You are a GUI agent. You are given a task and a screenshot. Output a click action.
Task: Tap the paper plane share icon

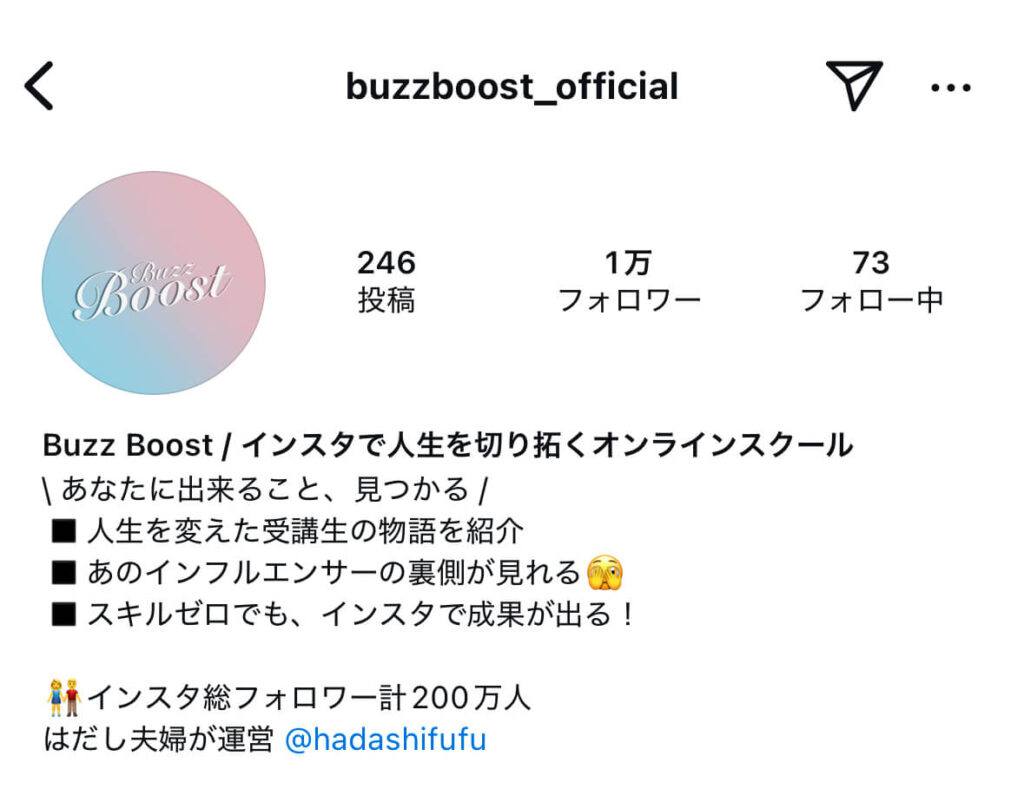click(854, 85)
